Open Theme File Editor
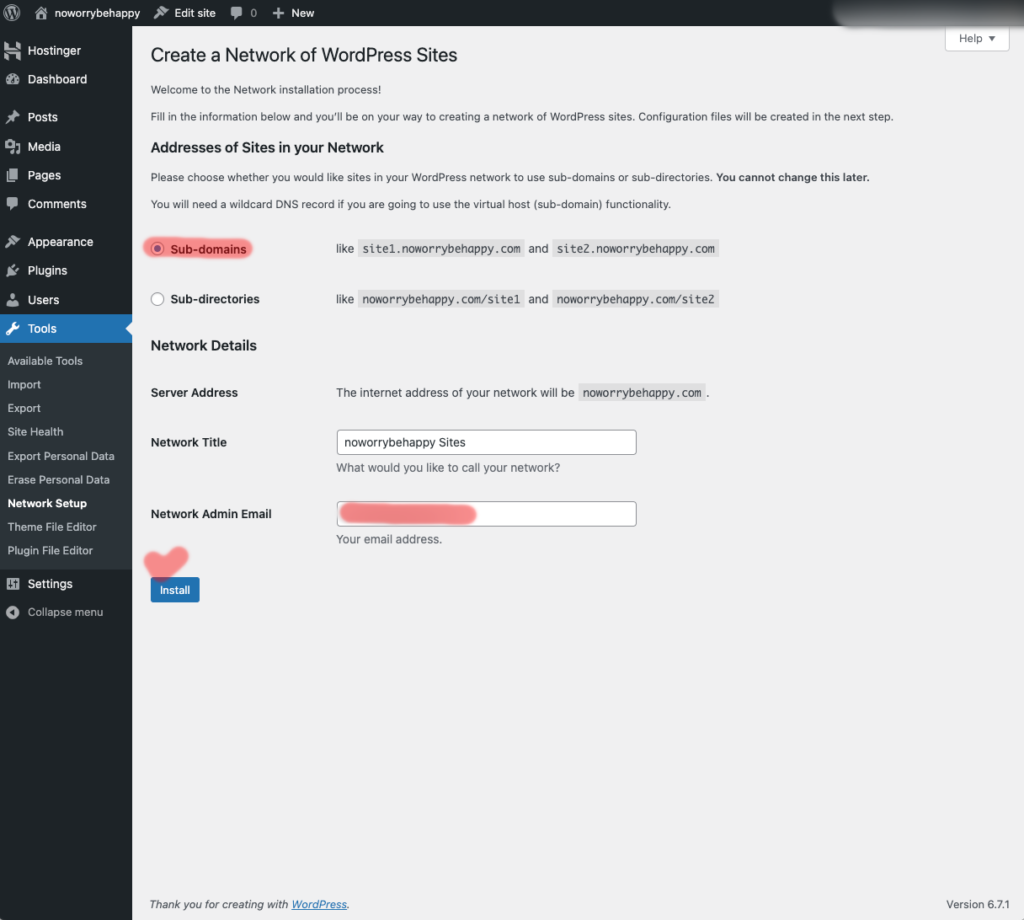1024x920 pixels. tap(52, 527)
